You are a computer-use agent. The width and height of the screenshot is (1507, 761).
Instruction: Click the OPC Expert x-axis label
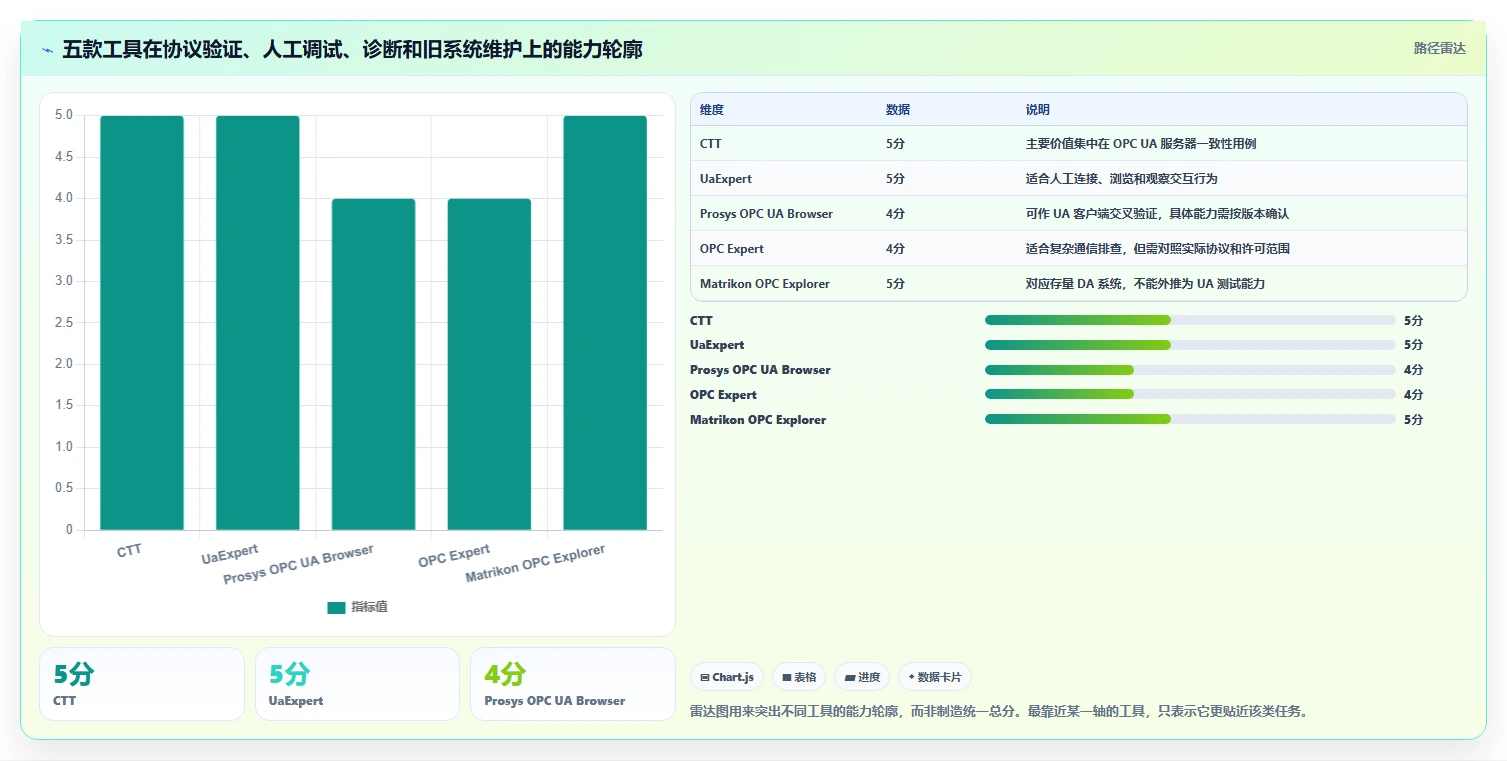(x=454, y=555)
